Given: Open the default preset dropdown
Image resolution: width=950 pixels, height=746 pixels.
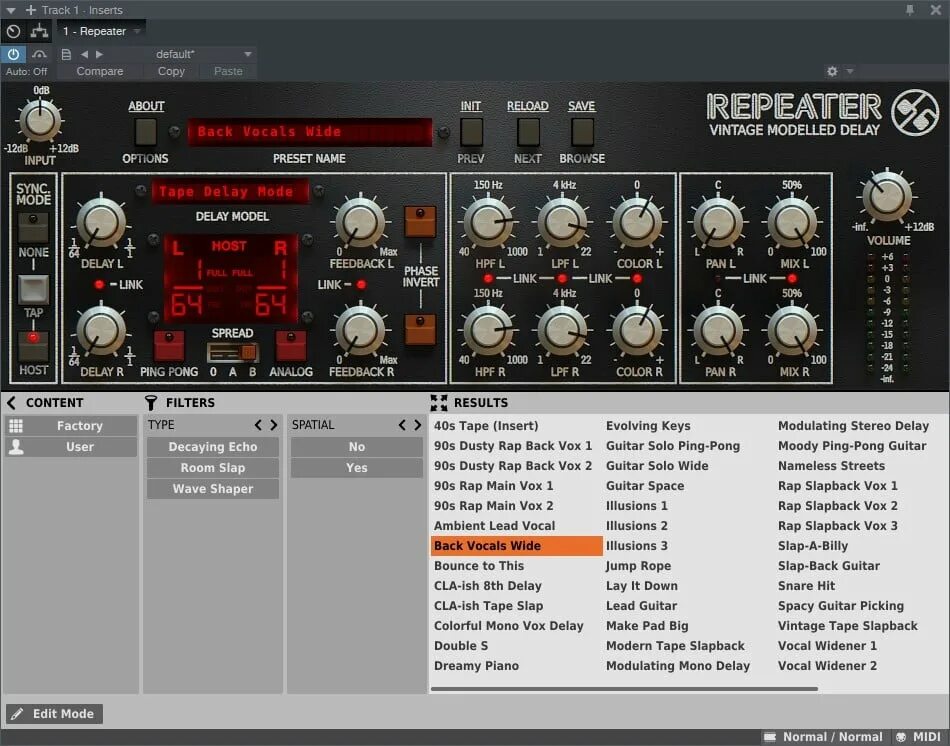Looking at the screenshot, I should (248, 55).
